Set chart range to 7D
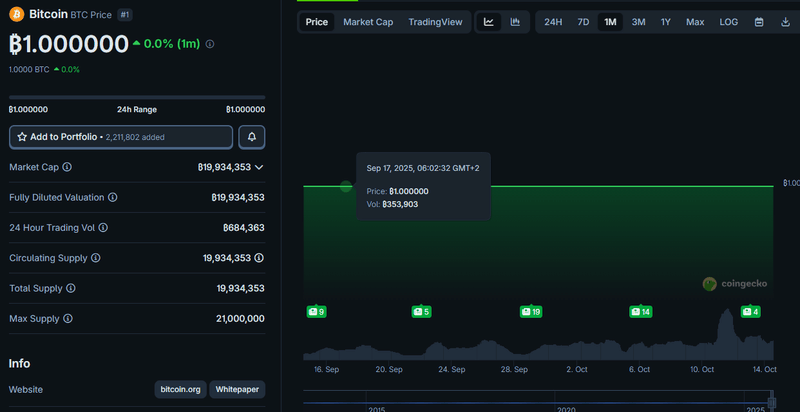Screen dimensions: 800x412 [583, 22]
